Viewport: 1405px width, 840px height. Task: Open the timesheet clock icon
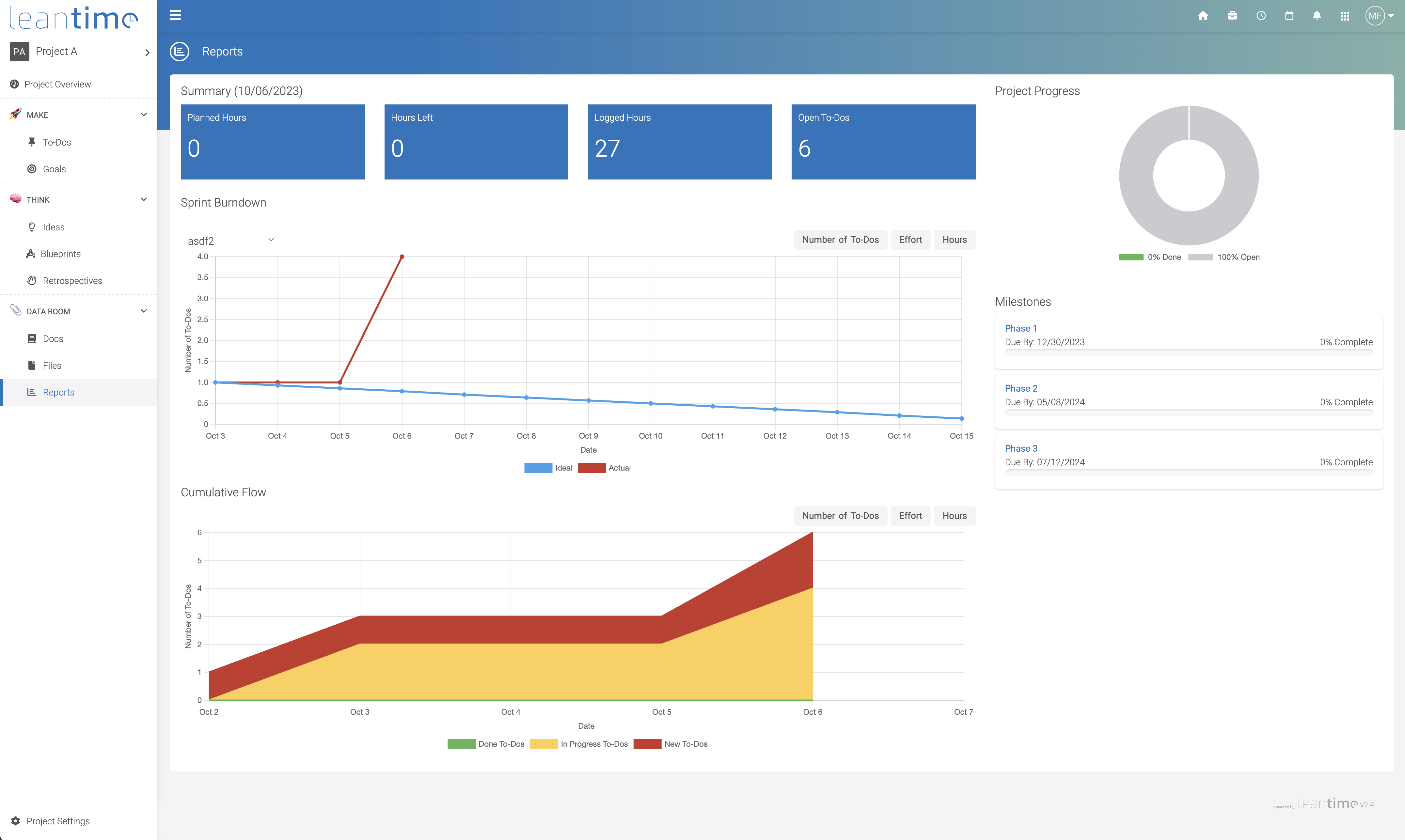[x=1261, y=16]
